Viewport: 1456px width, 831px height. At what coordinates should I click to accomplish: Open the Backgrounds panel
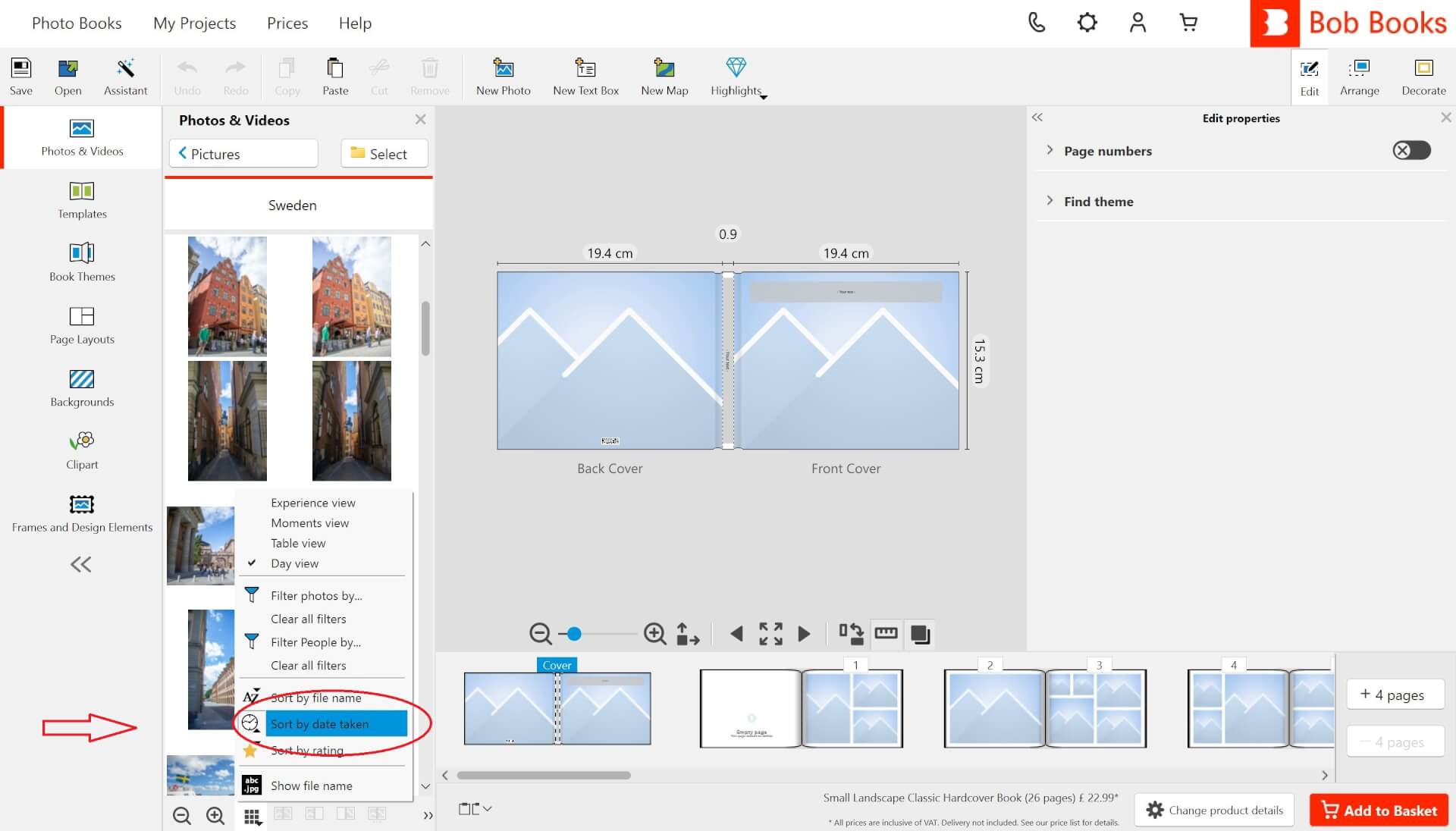[82, 388]
